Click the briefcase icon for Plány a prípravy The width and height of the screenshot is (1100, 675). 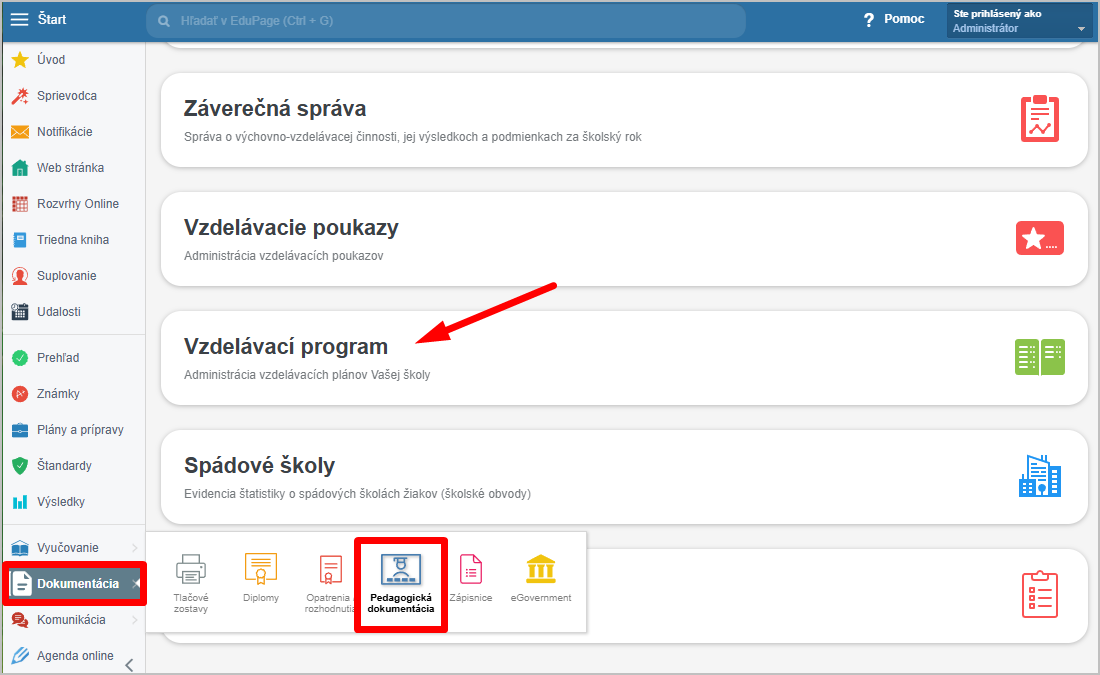pos(20,429)
